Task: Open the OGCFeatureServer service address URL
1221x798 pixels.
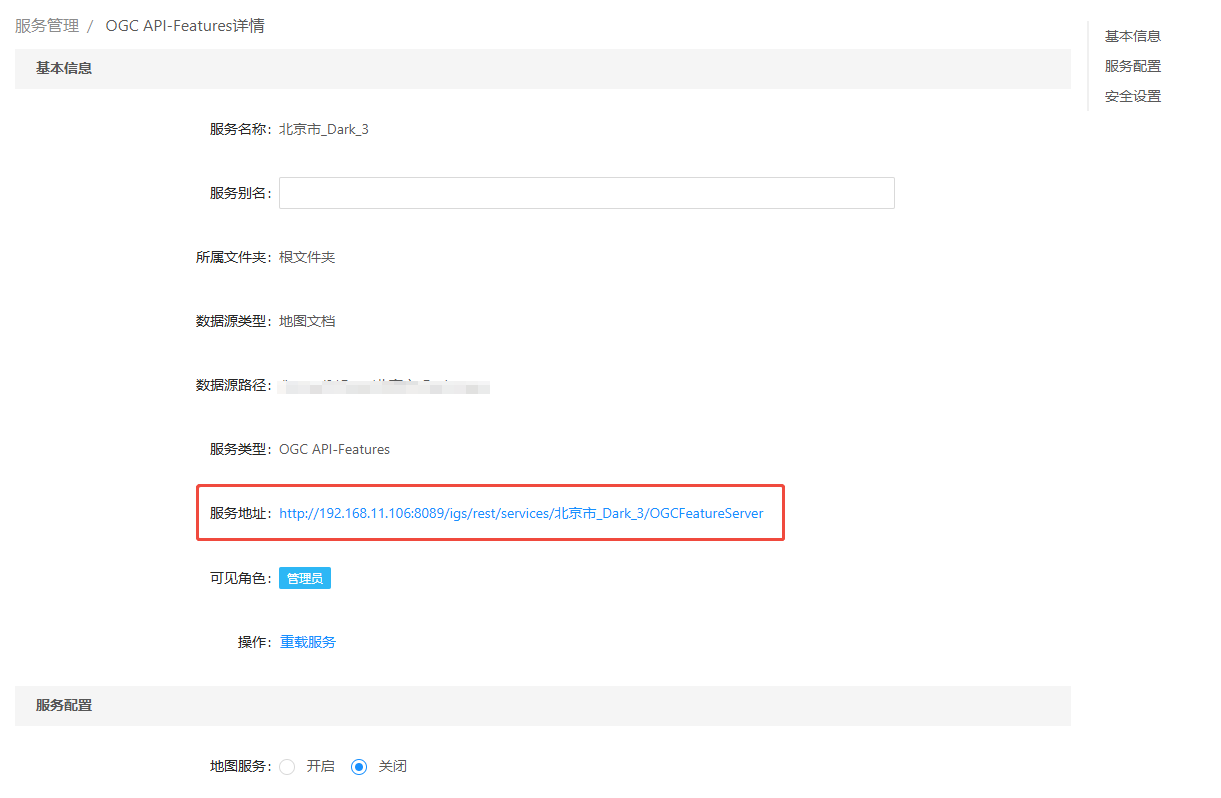Action: coord(521,513)
